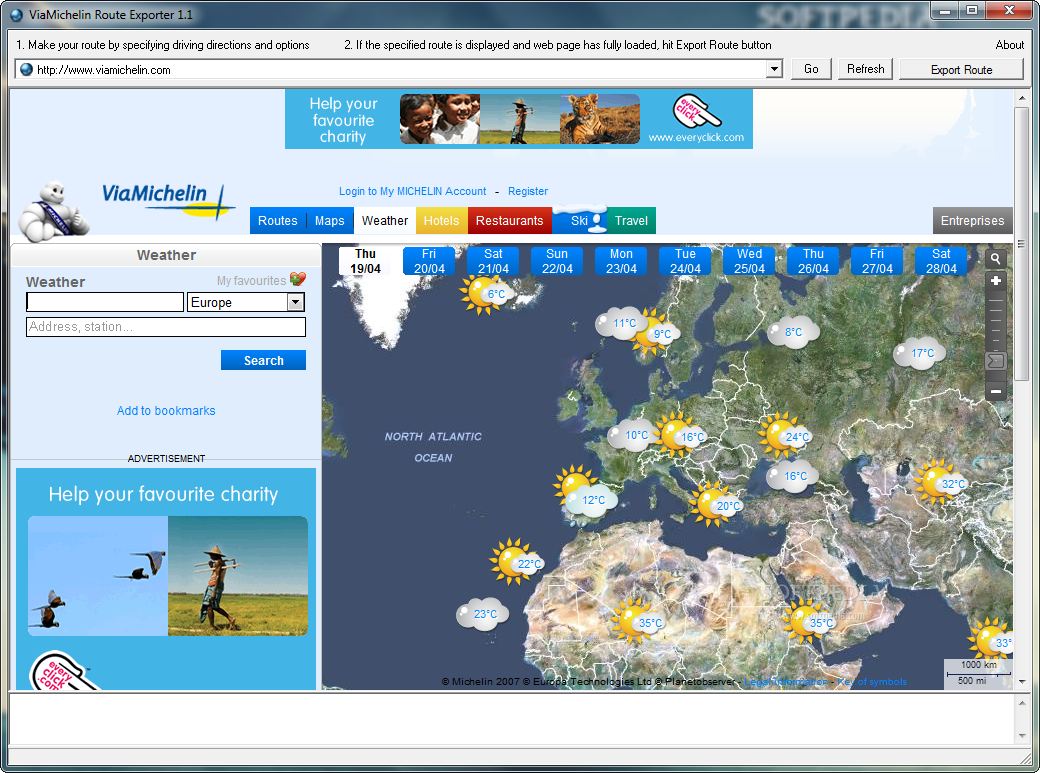This screenshot has height=773, width=1040.
Task: Select the Sat 21/04 forecast day
Action: coord(493,261)
